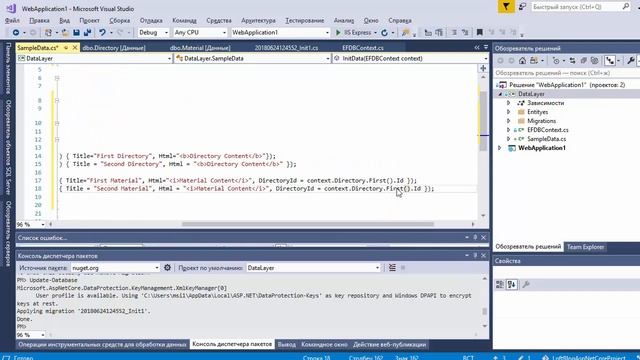The image size is (640, 360).
Task: Click Package Manager Console vertical scrollbar thumb
Action: click(484, 311)
